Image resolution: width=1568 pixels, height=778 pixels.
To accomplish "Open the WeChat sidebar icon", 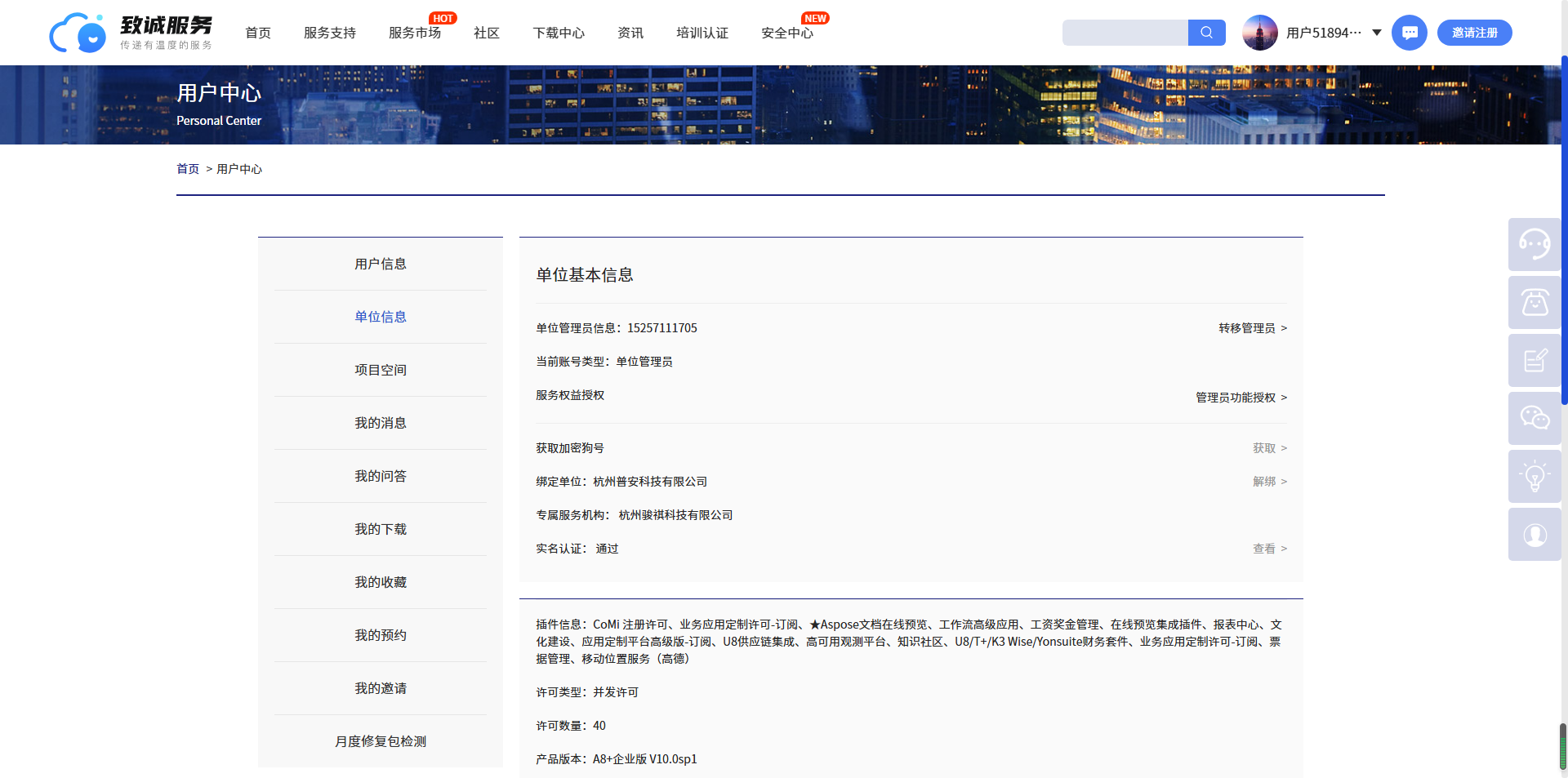I will pyautogui.click(x=1535, y=418).
